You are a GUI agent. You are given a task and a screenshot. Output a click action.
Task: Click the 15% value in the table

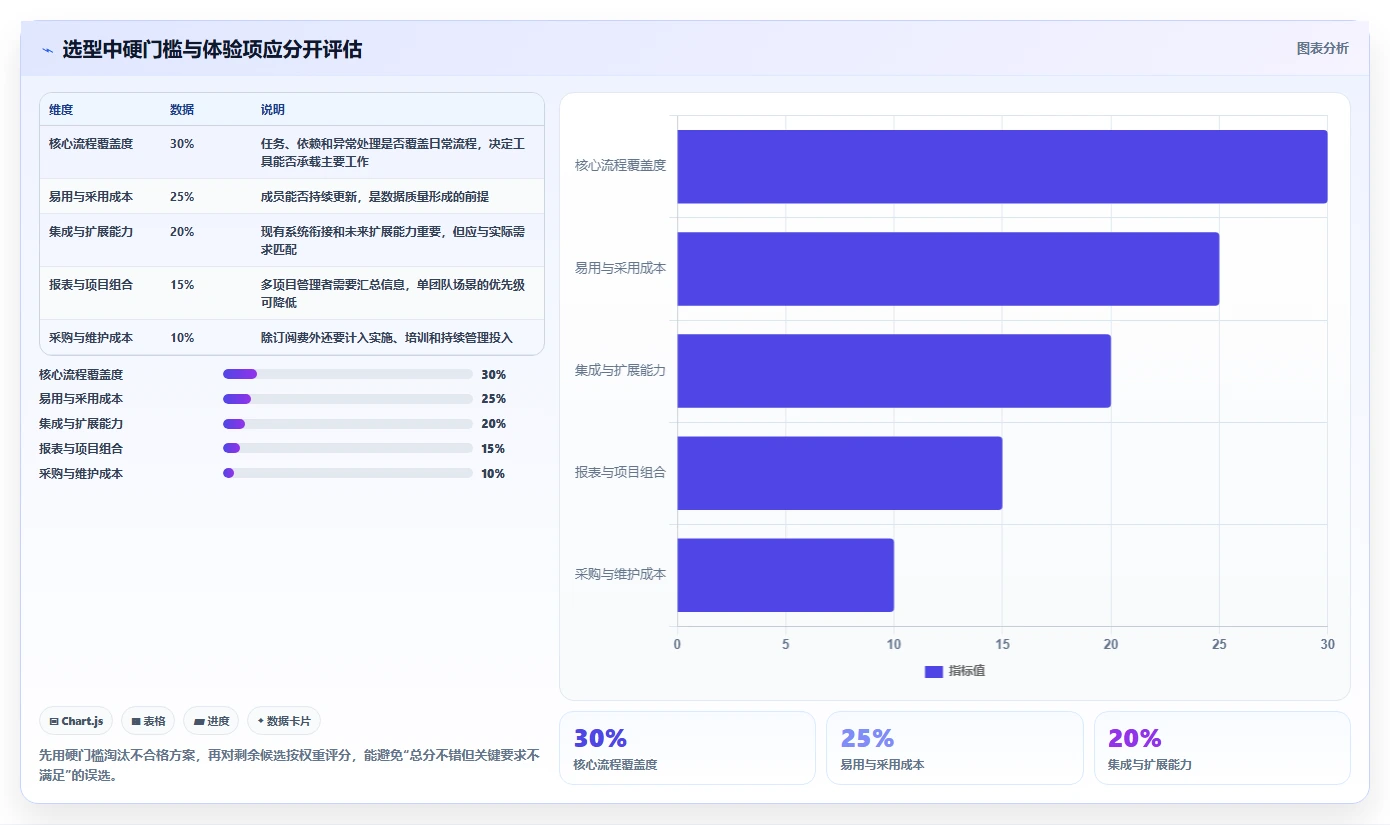182,284
